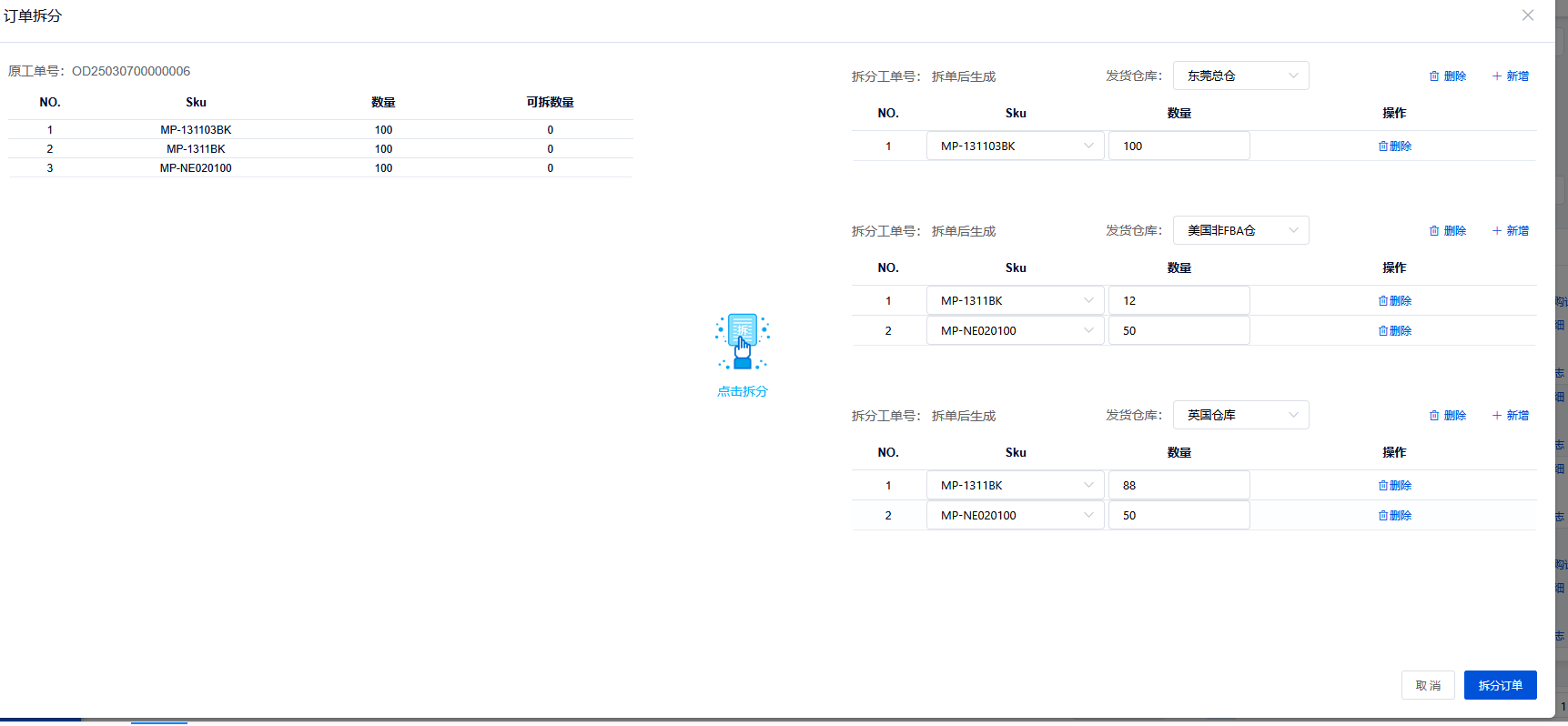
Task: Delete the 英国仓库 split order group
Action: click(x=1447, y=416)
